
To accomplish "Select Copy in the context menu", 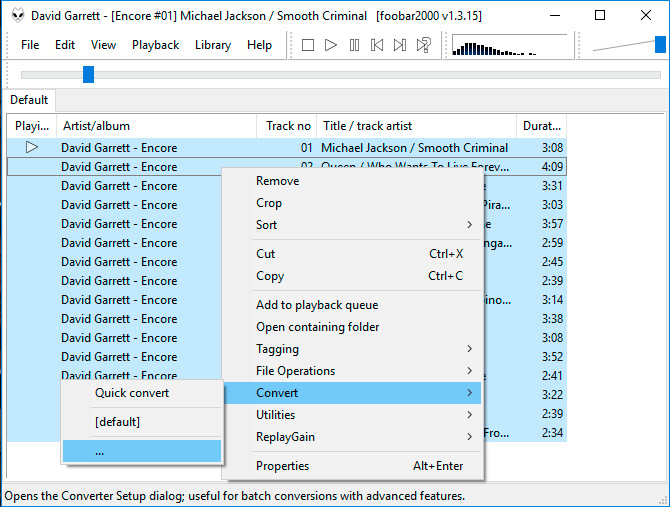I will [x=353, y=276].
